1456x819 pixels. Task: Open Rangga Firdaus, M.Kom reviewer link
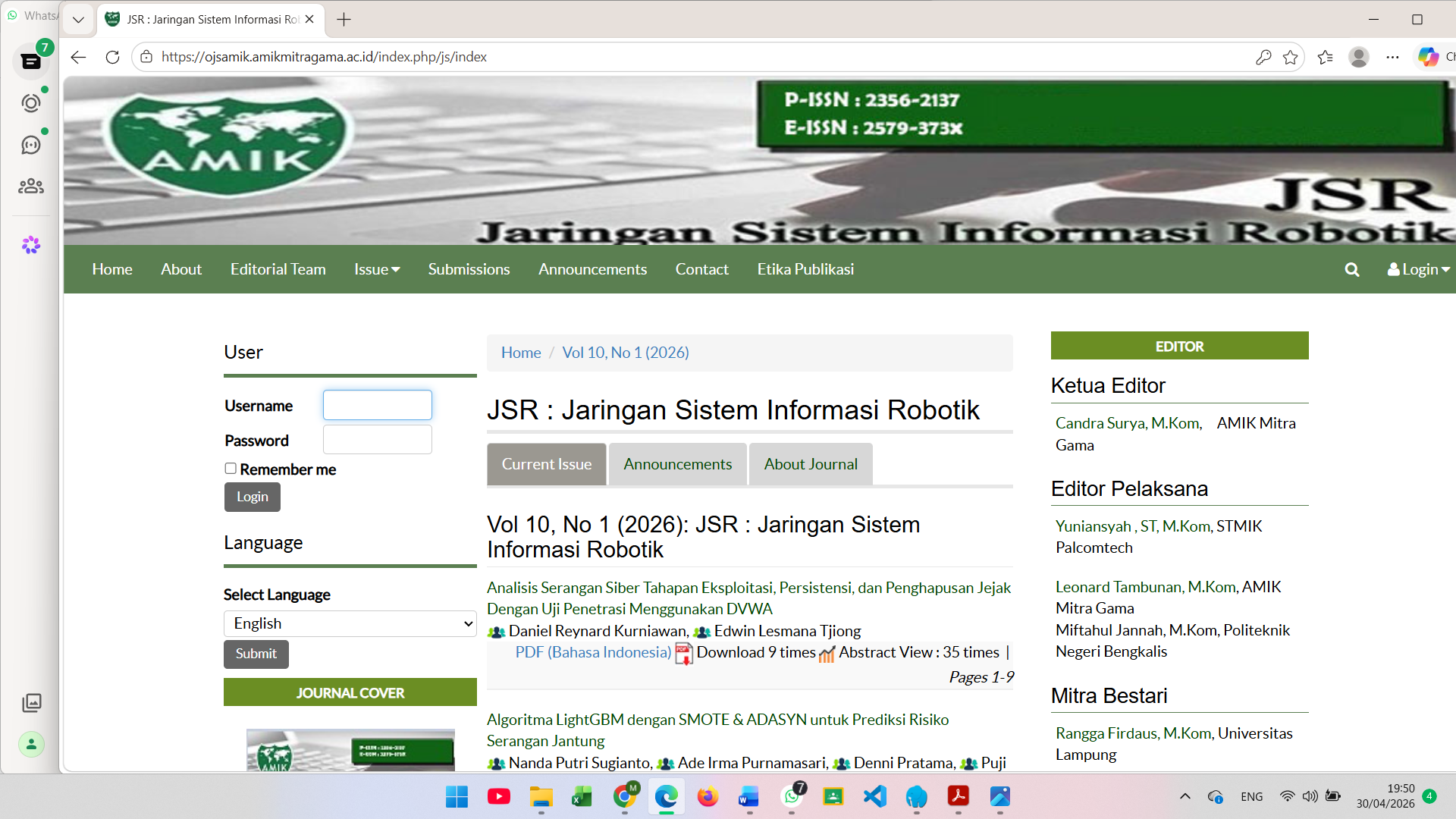tap(1134, 733)
